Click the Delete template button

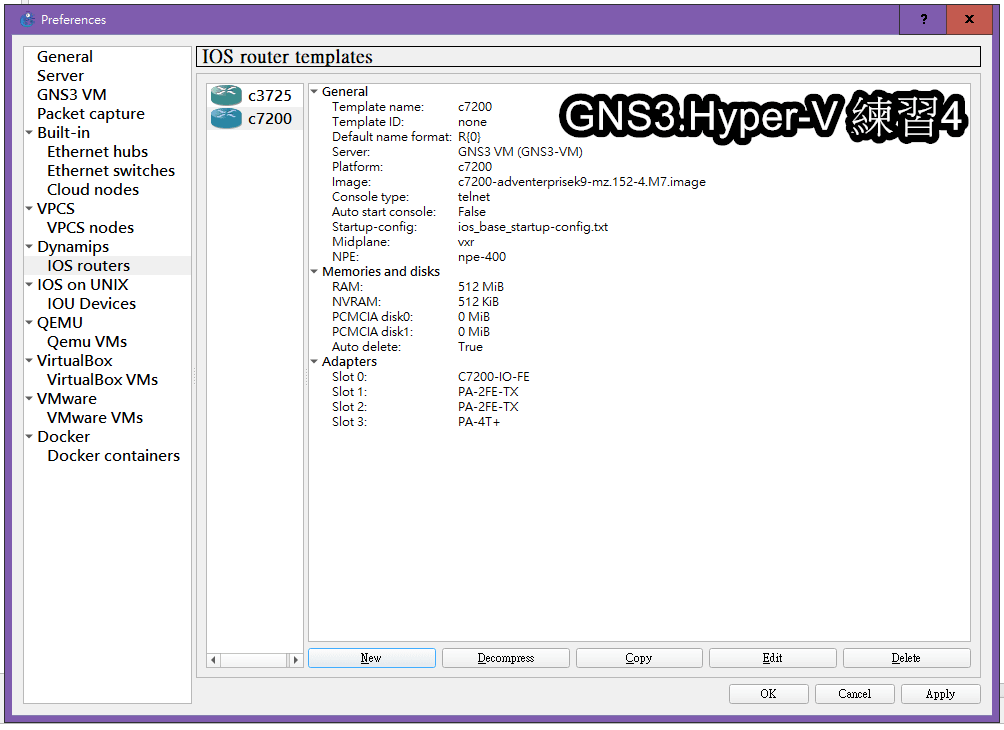[907, 658]
